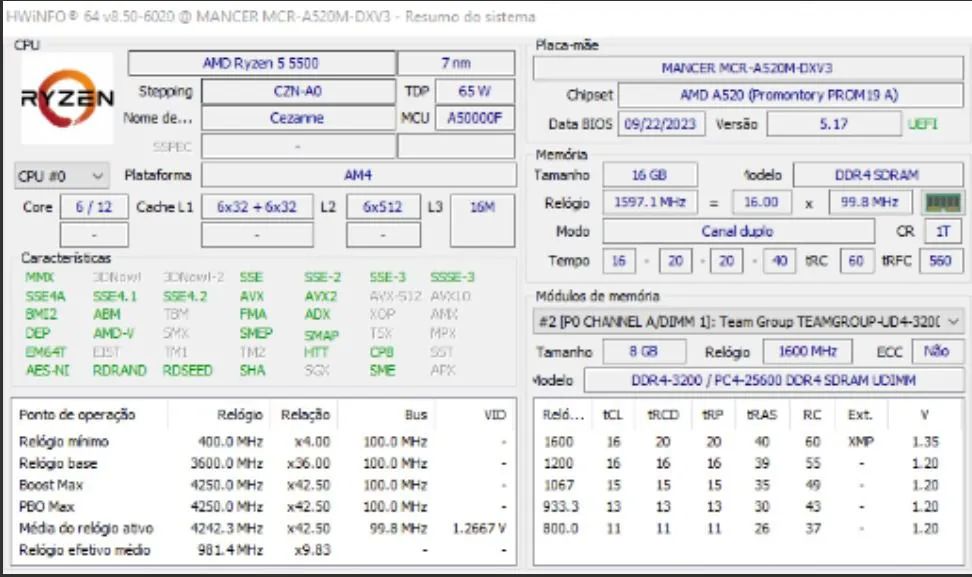Click the Ryzen CPU logo image
This screenshot has width=972, height=577.
click(x=67, y=98)
